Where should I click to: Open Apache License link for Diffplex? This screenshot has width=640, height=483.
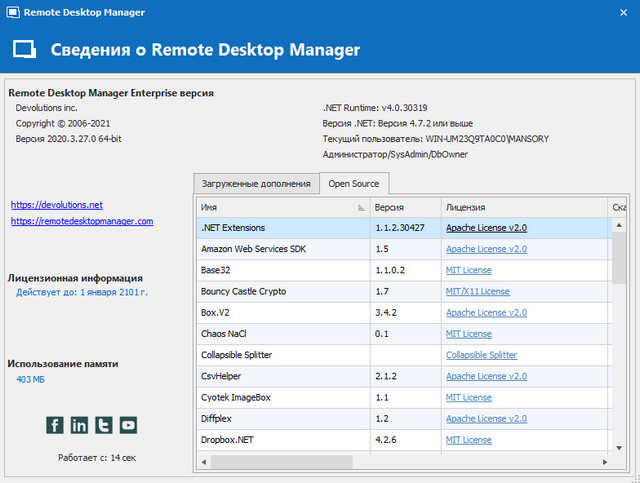[486, 419]
